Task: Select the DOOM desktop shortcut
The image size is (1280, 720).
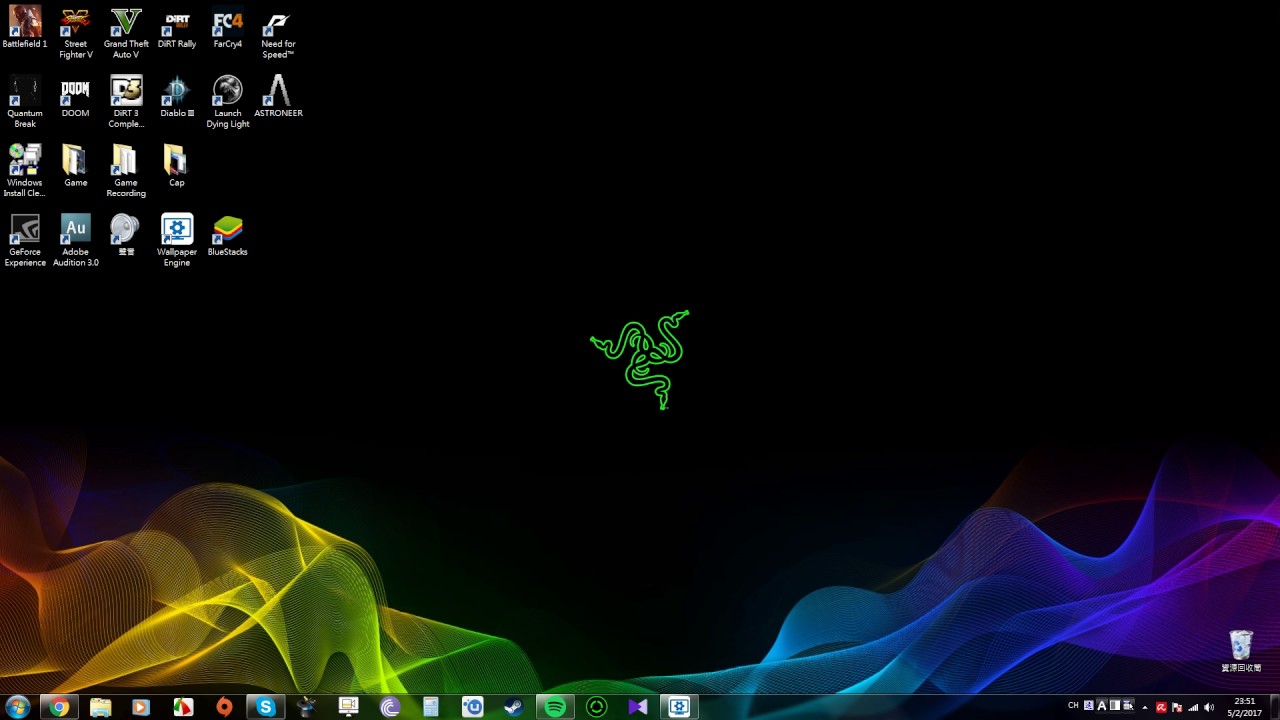Action: click(75, 97)
